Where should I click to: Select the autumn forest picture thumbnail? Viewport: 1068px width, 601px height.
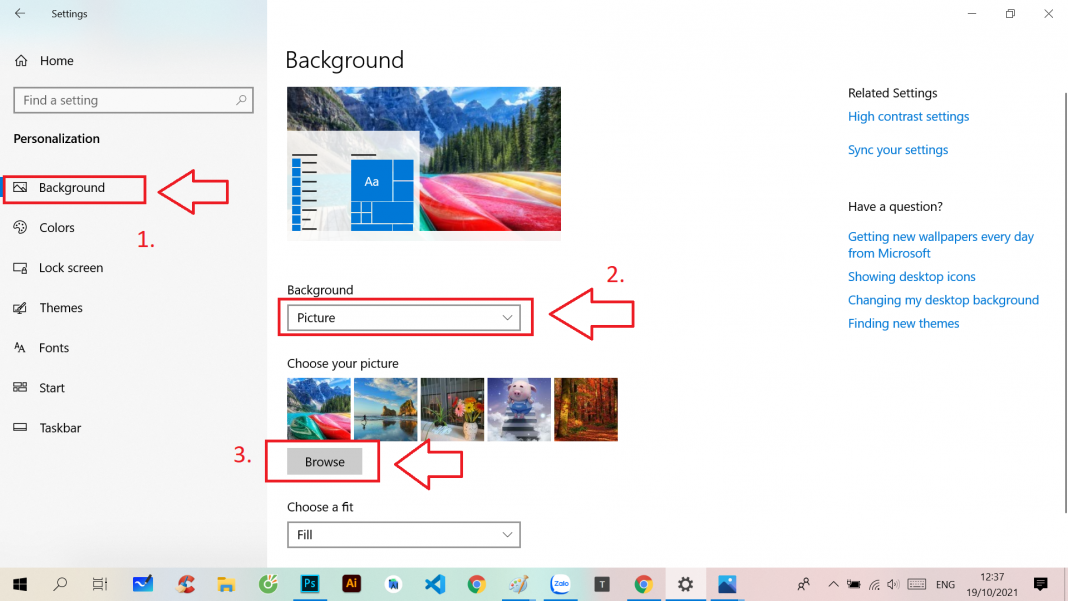586,409
